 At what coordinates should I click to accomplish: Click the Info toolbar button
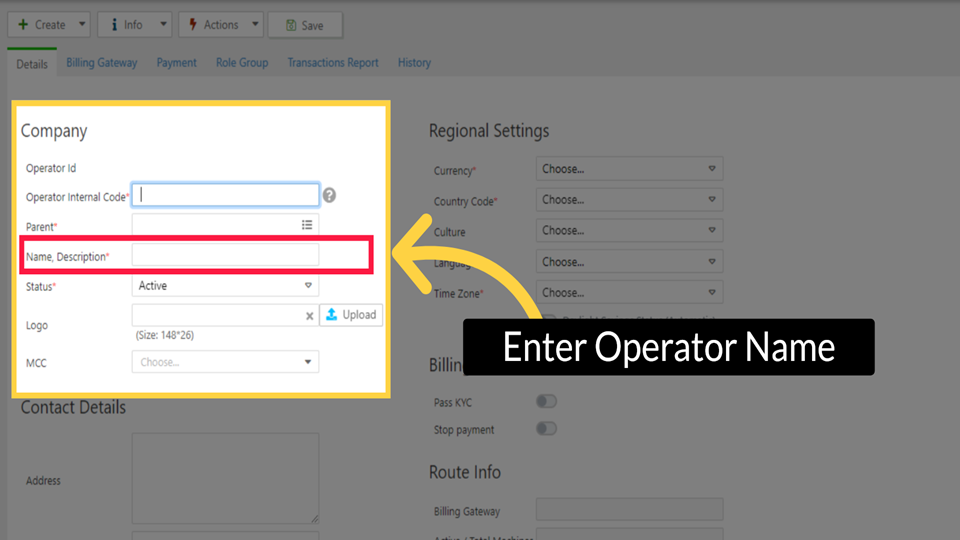tap(126, 25)
